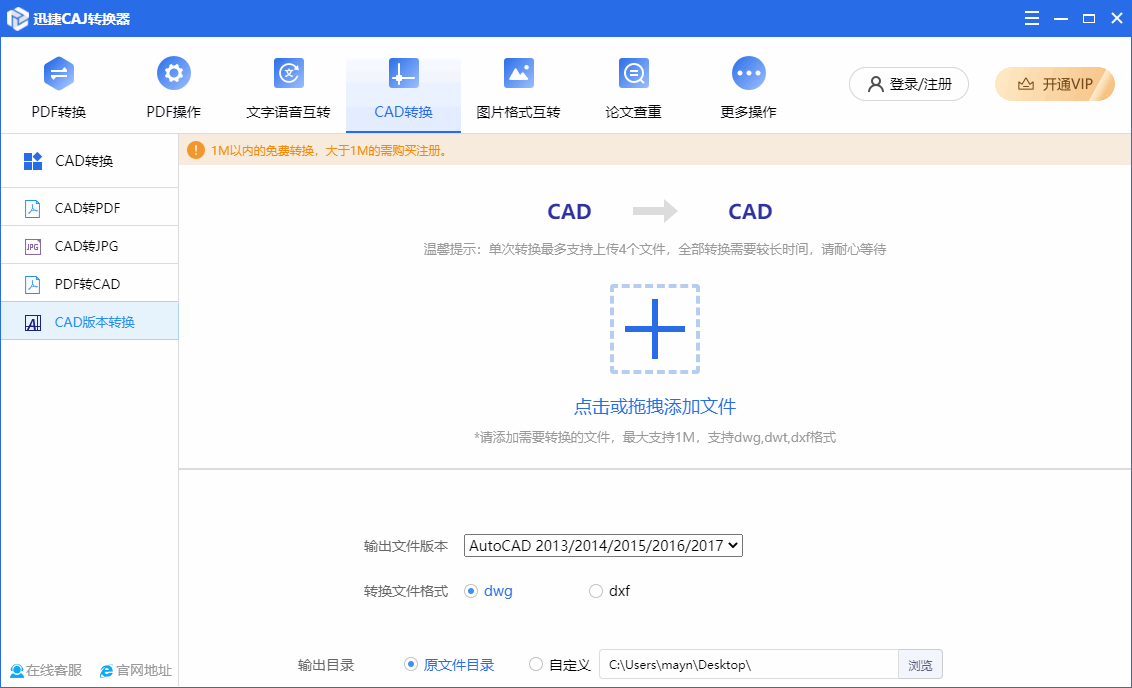Switch to 更多操作 tab label
Image resolution: width=1132 pixels, height=688 pixels.
[749, 112]
